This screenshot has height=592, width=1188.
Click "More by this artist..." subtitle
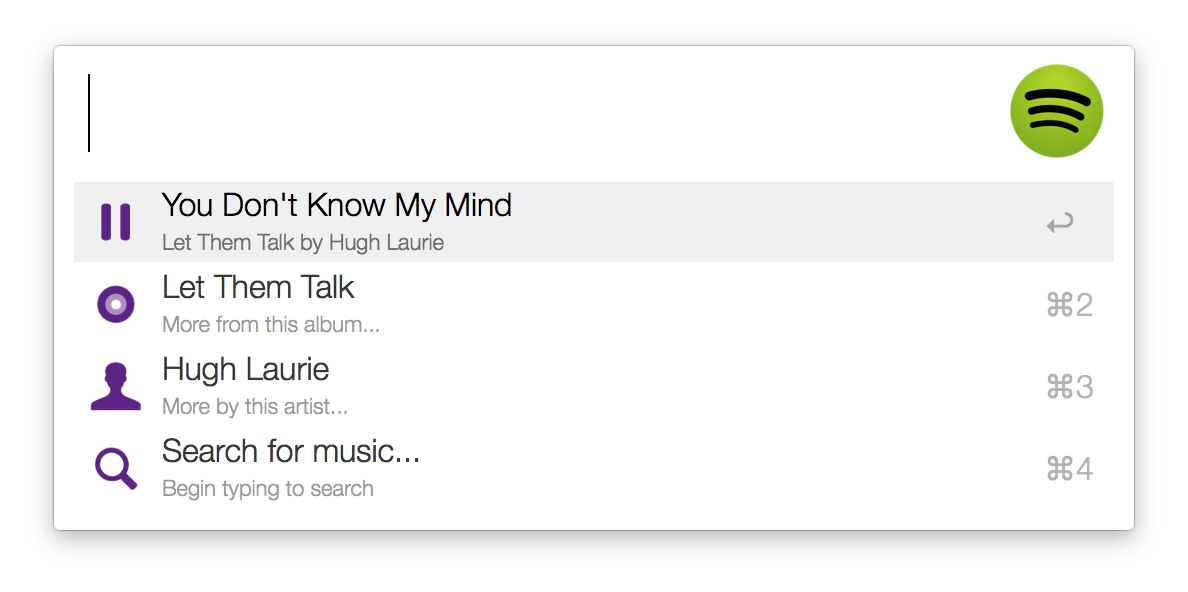255,407
